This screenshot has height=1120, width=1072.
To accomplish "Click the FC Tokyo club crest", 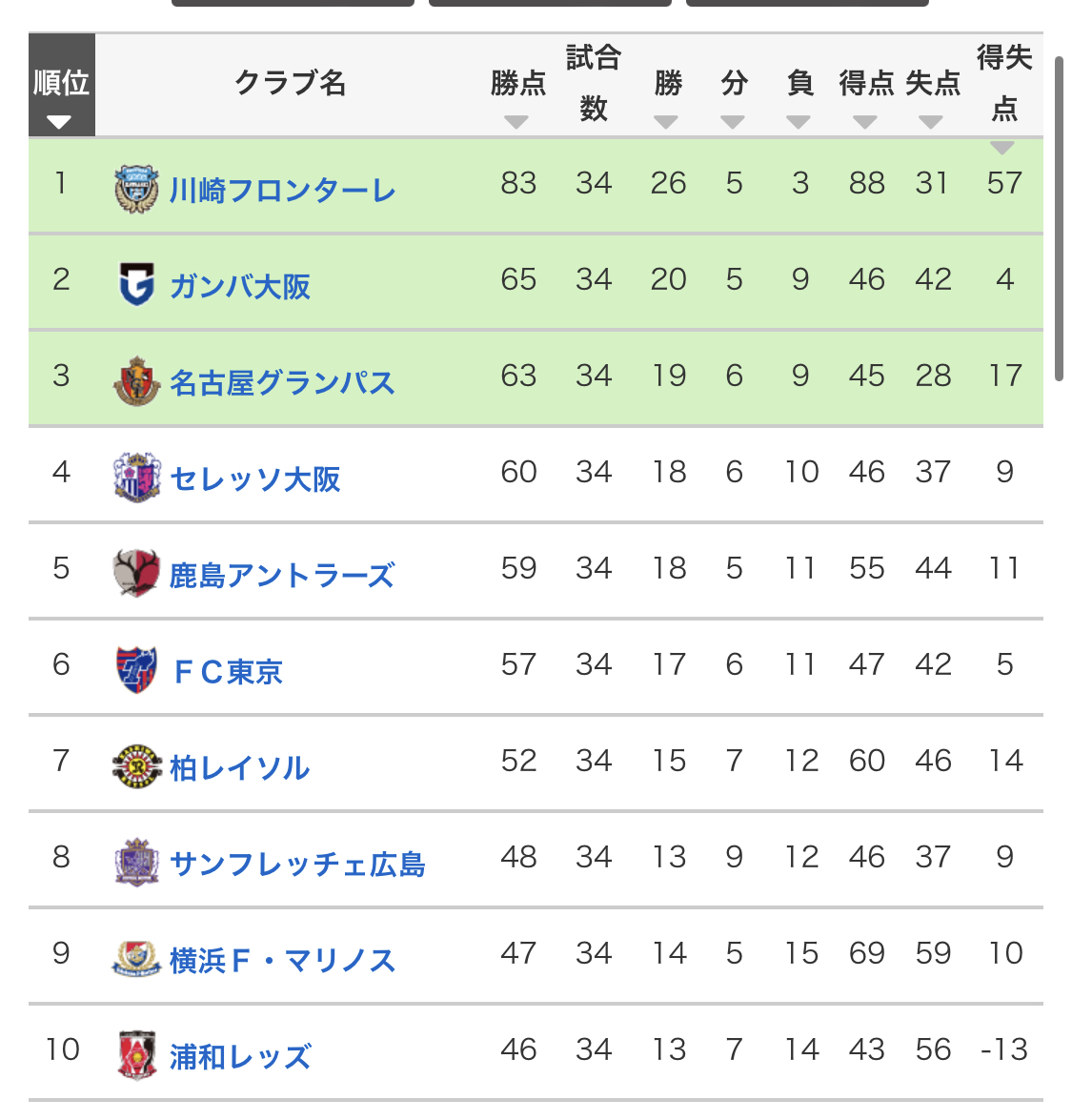I will point(136,669).
